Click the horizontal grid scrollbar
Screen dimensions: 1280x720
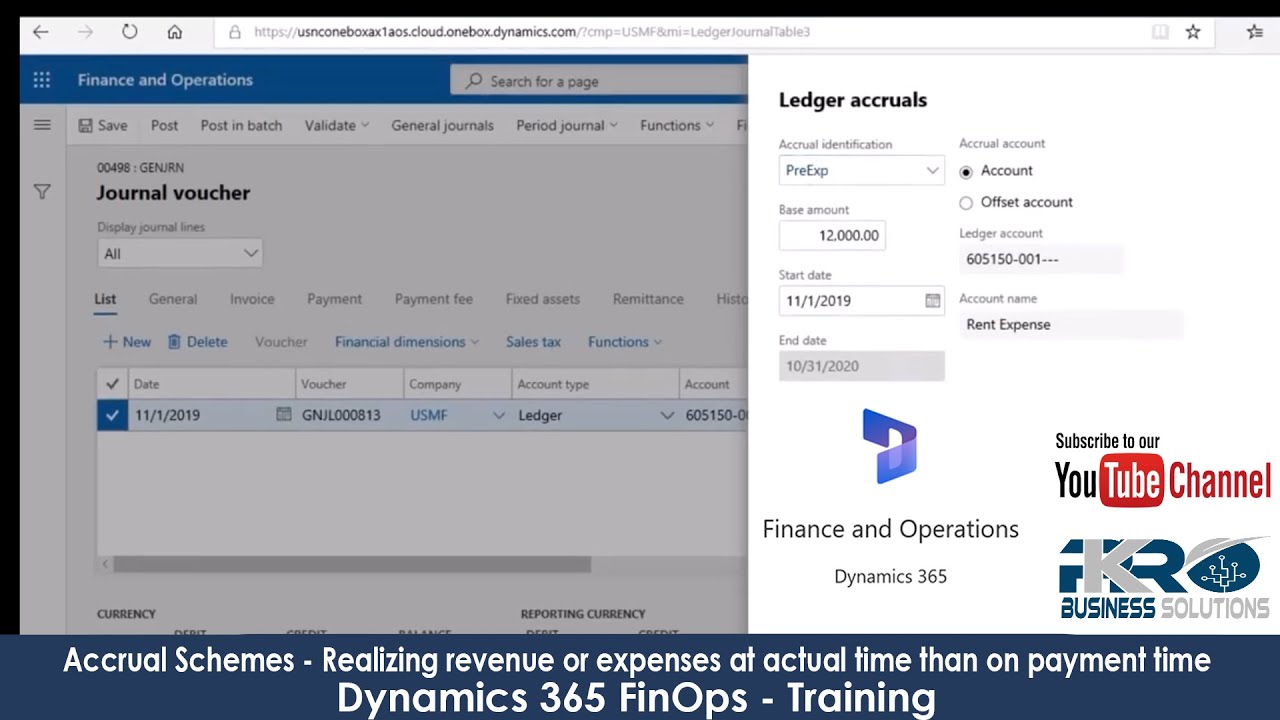(352, 565)
